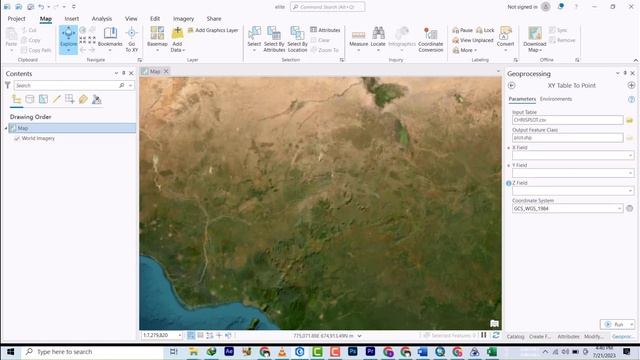The image size is (640, 360).
Task: Open the Bookmarks menu
Action: point(110,39)
